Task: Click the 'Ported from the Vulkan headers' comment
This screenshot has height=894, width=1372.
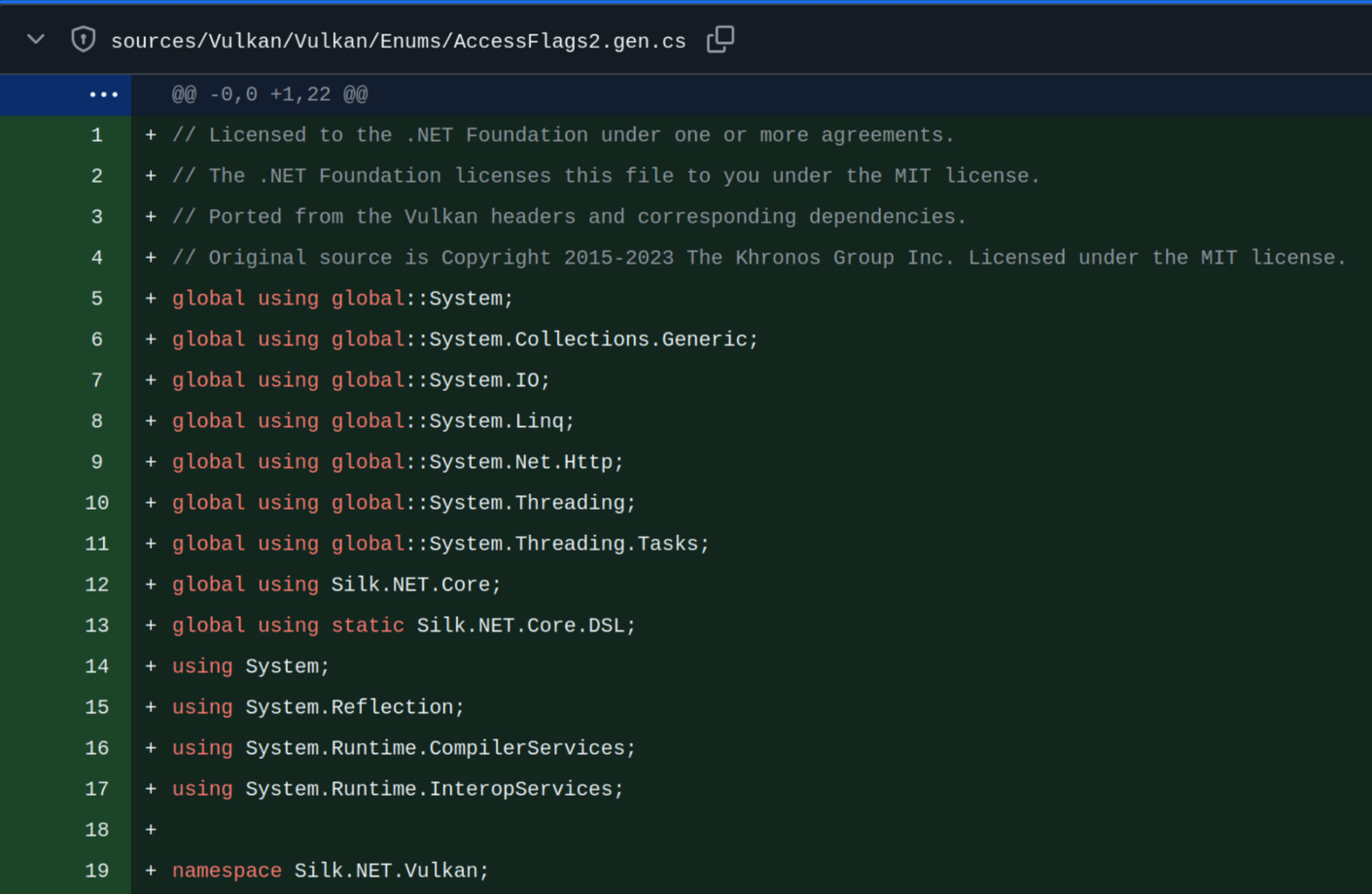Action: 569,217
